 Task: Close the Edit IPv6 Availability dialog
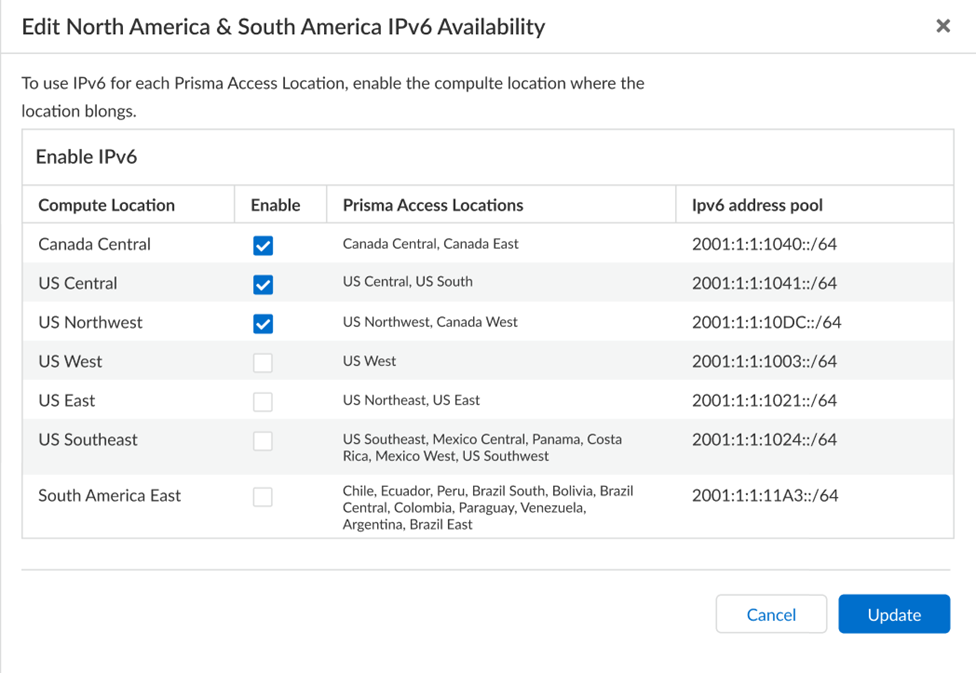tap(942, 26)
